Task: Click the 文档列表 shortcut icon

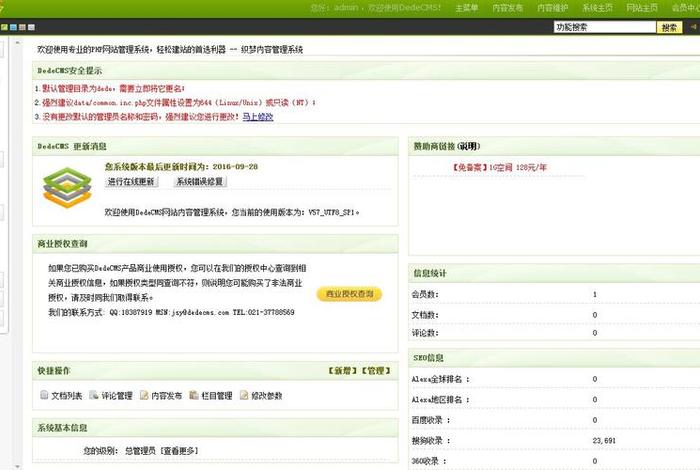Action: (x=44, y=395)
